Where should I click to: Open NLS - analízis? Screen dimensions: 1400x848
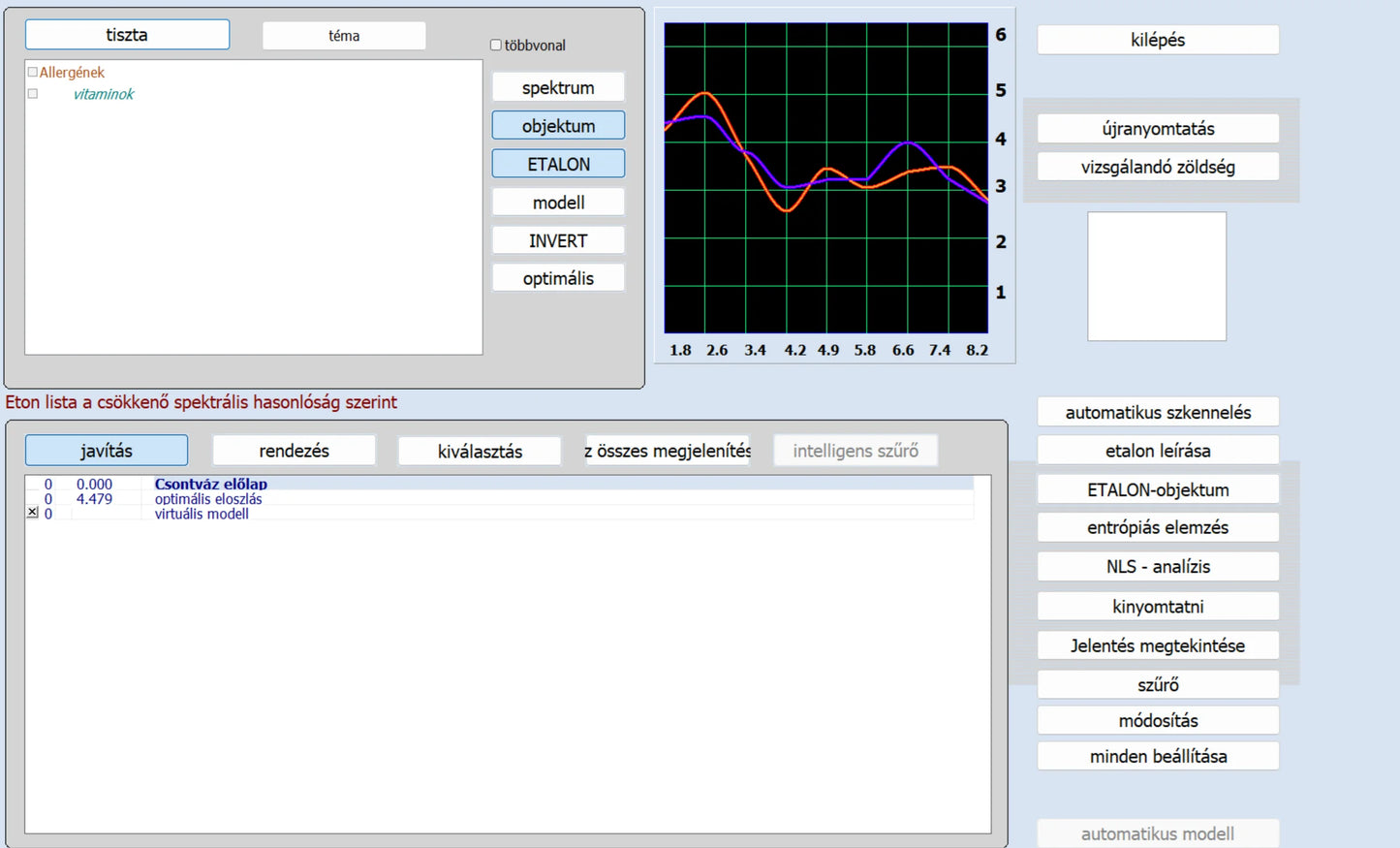1158,567
